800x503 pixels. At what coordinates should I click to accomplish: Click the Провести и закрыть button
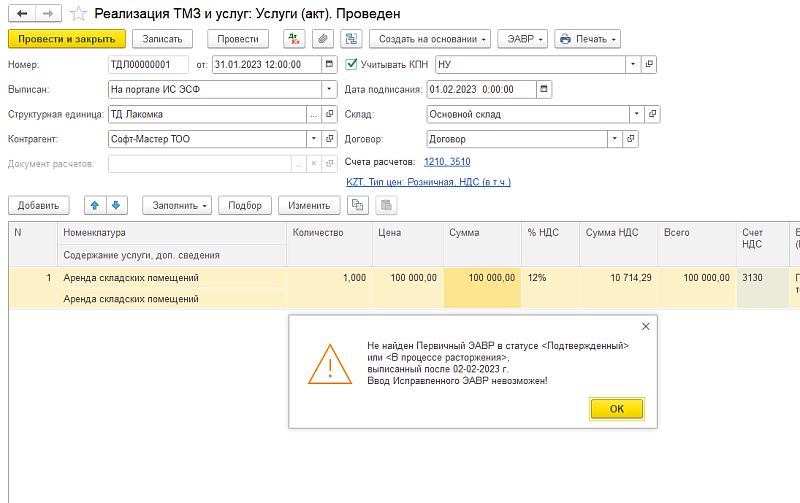(67, 39)
